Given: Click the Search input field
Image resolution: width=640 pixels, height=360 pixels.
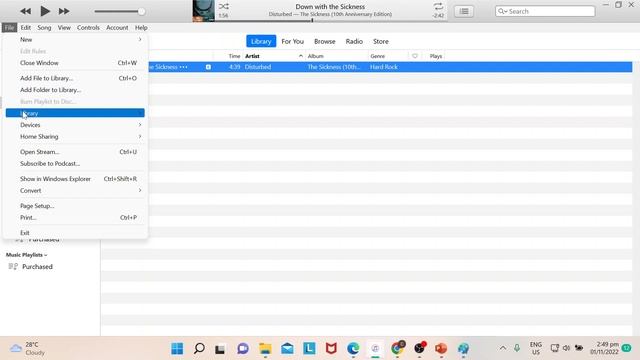Looking at the screenshot, I should [545, 11].
